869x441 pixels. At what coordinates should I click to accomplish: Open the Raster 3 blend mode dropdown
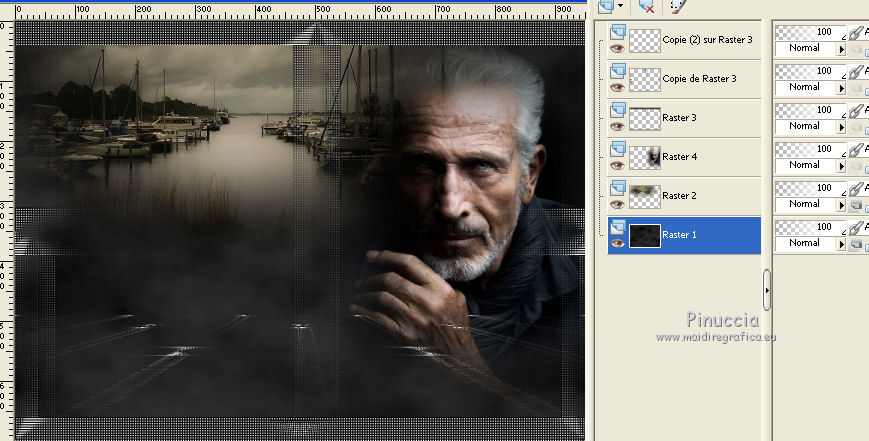(841, 127)
